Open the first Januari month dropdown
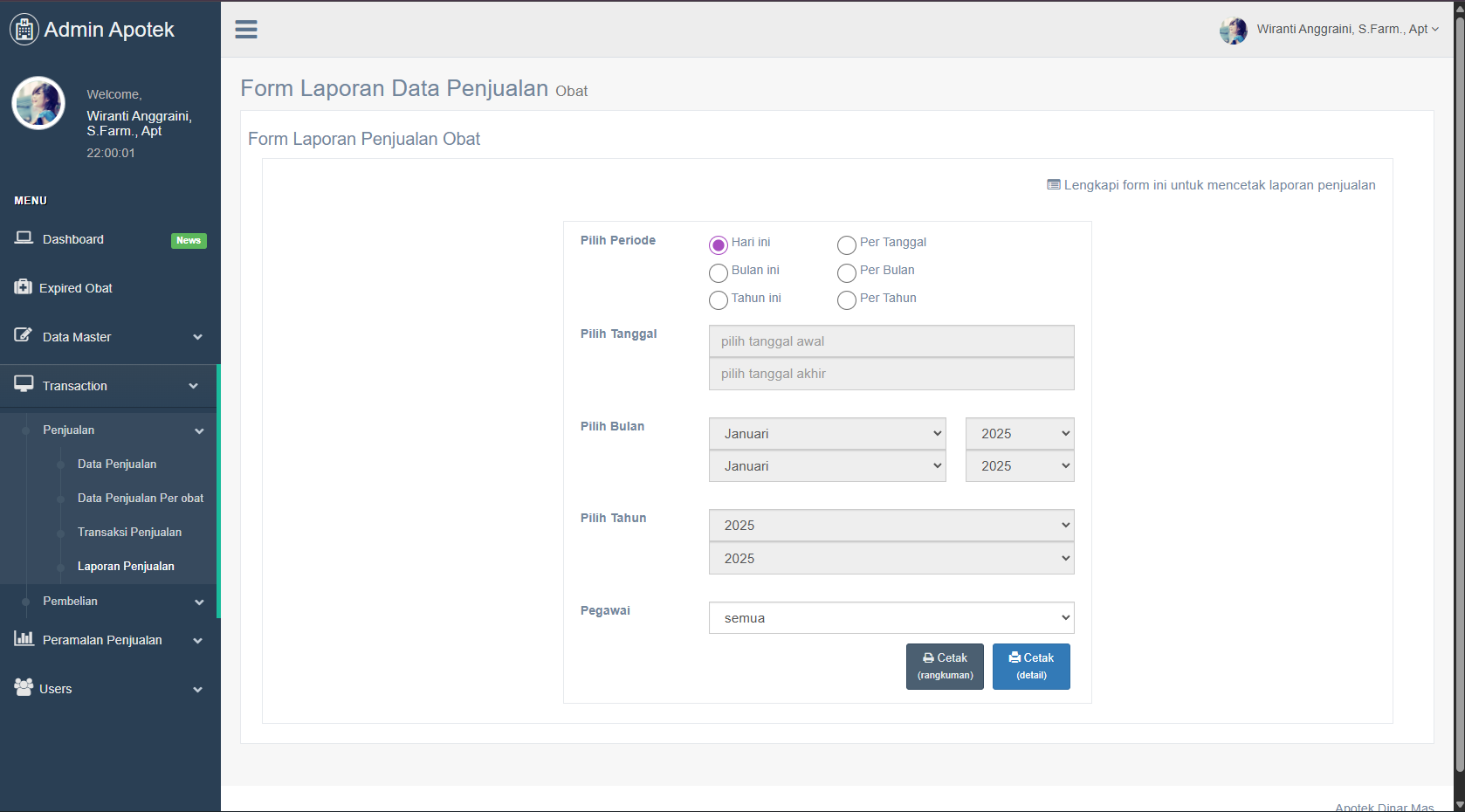Screen dimensions: 1465x812 [827, 434]
